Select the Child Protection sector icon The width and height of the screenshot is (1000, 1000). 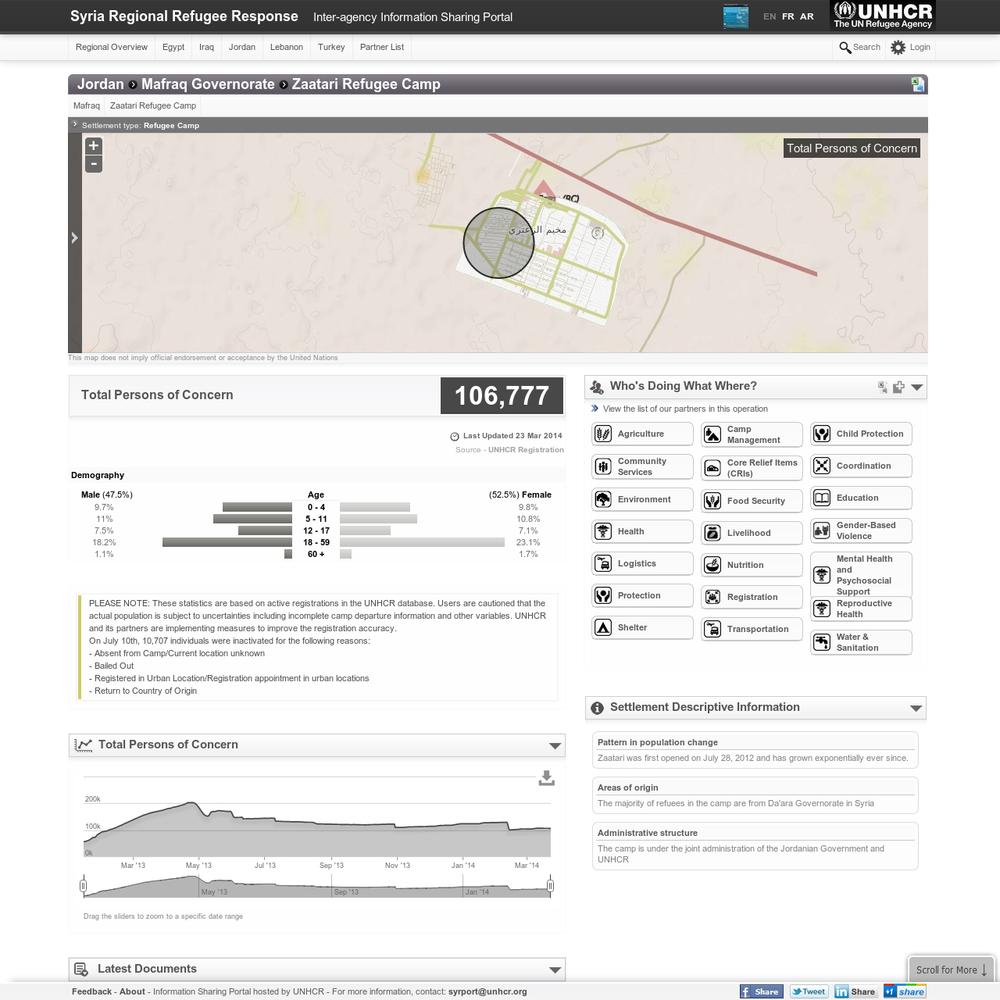(821, 434)
